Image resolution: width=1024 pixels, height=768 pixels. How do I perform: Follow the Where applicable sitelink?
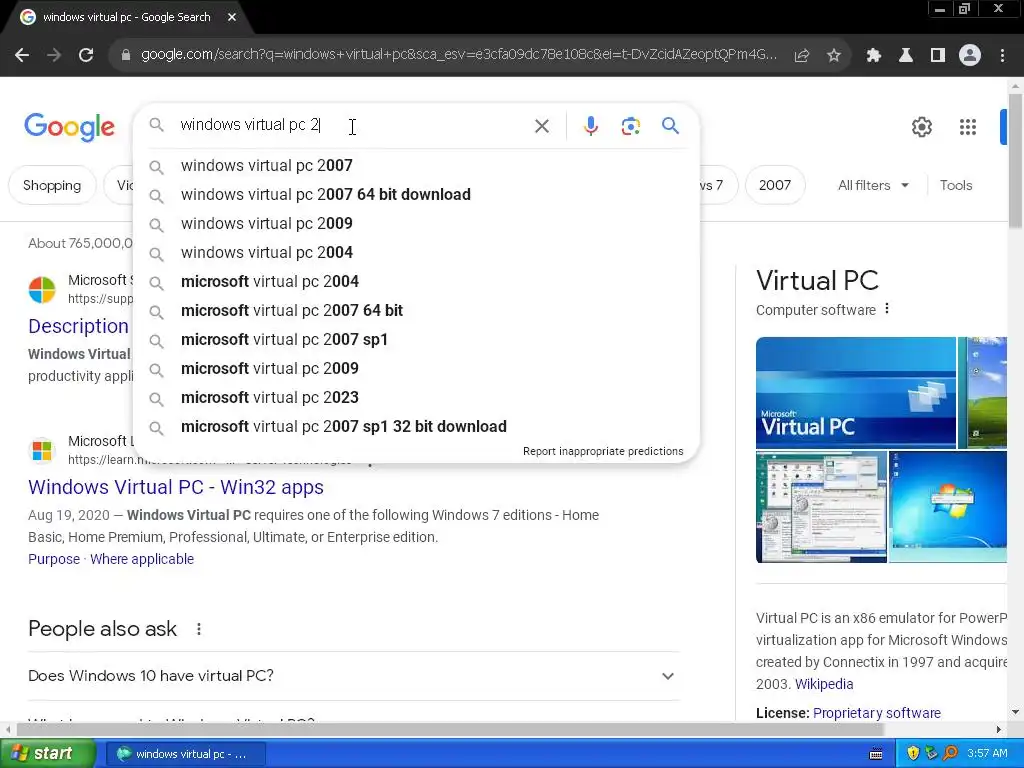pos(142,559)
